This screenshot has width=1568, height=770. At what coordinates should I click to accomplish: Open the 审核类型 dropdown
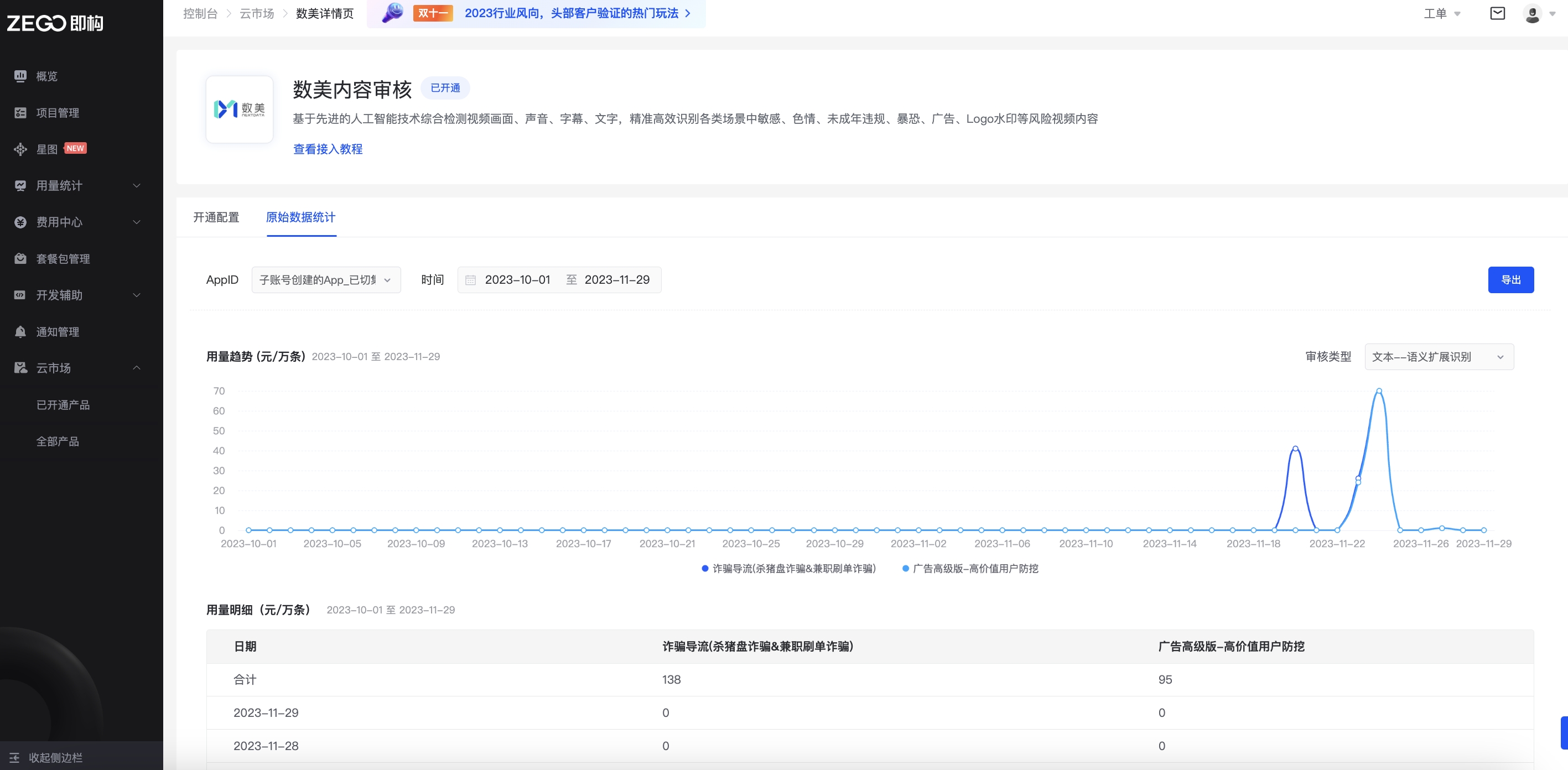pos(1439,357)
